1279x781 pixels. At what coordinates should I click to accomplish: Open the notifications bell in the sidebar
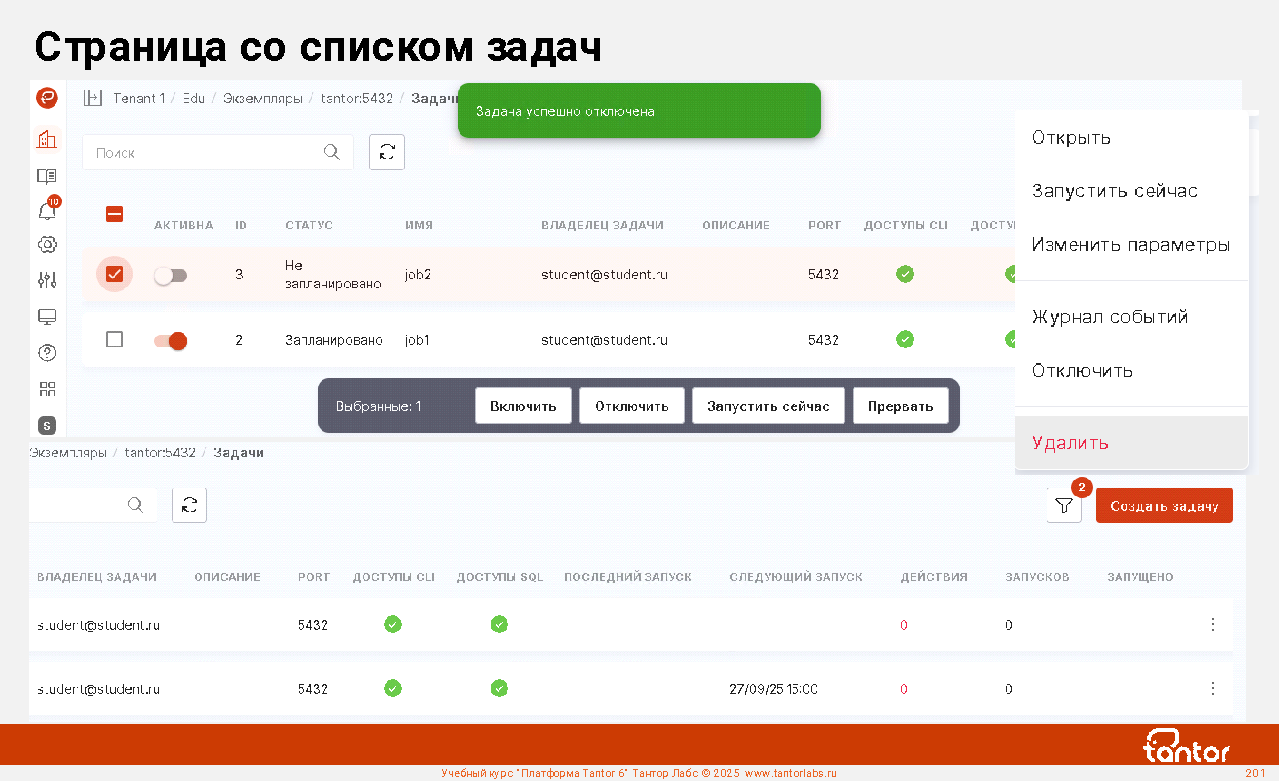pos(46,211)
